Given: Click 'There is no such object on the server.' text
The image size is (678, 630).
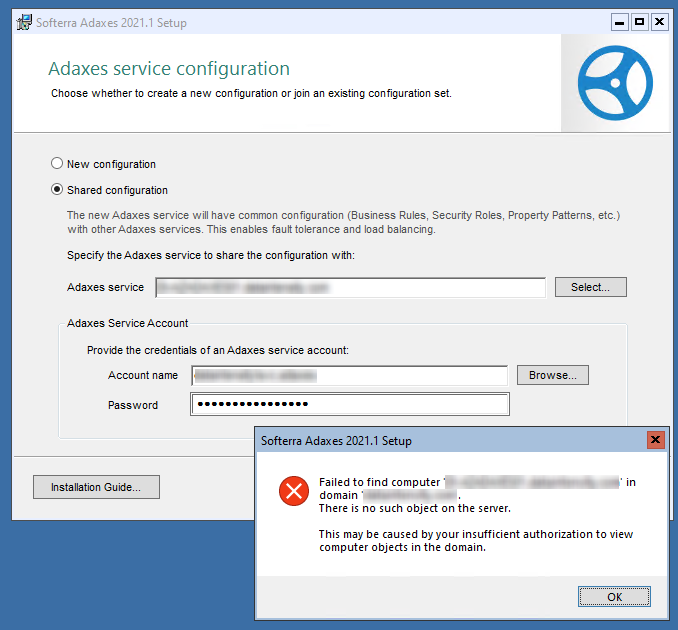Looking at the screenshot, I should [x=415, y=508].
